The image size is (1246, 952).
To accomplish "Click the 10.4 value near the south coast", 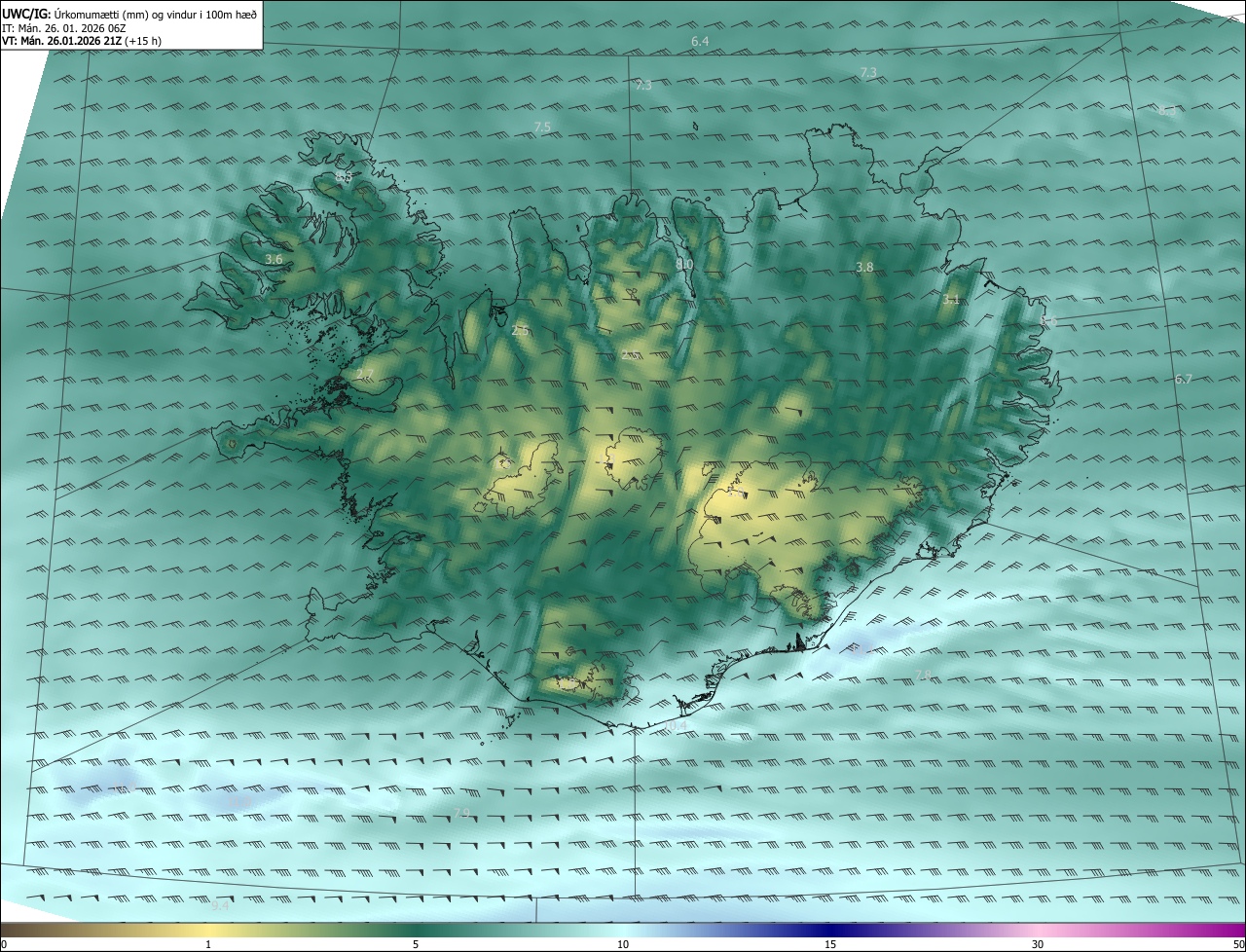I will (x=676, y=726).
